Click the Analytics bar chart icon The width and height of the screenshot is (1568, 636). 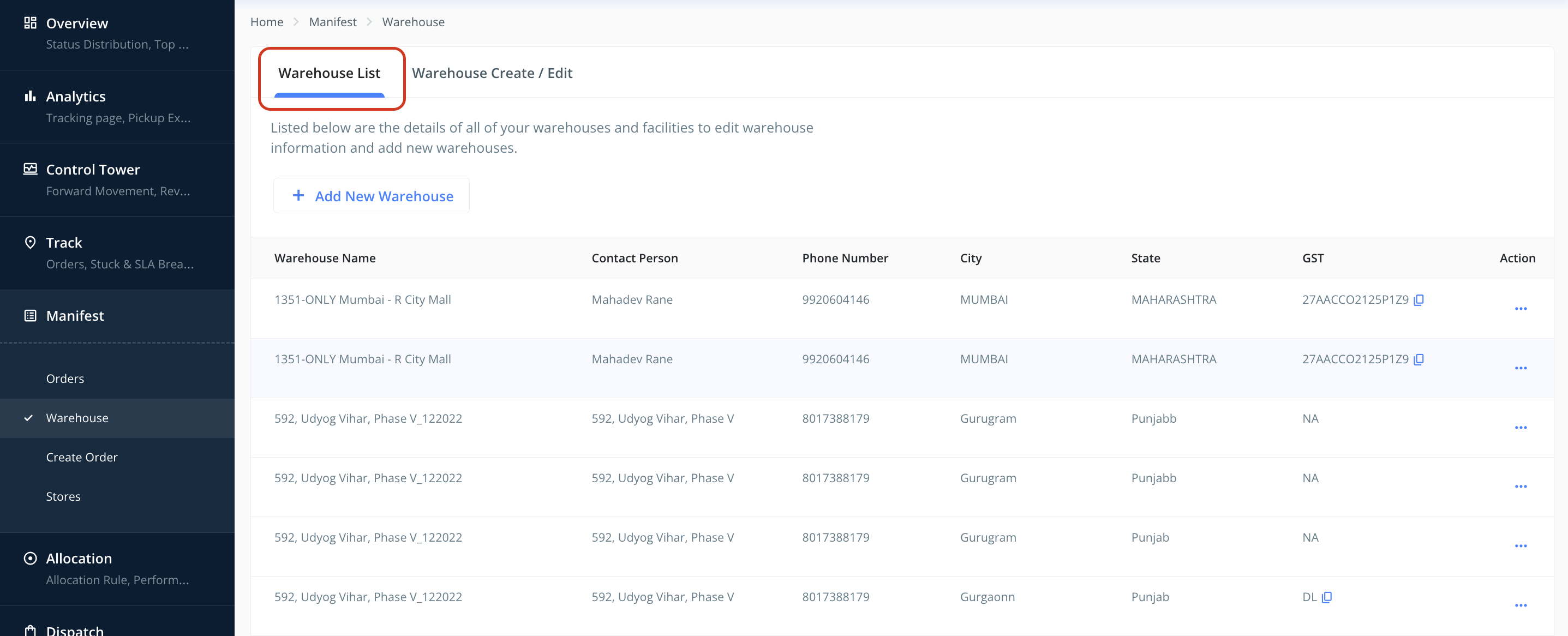(30, 96)
